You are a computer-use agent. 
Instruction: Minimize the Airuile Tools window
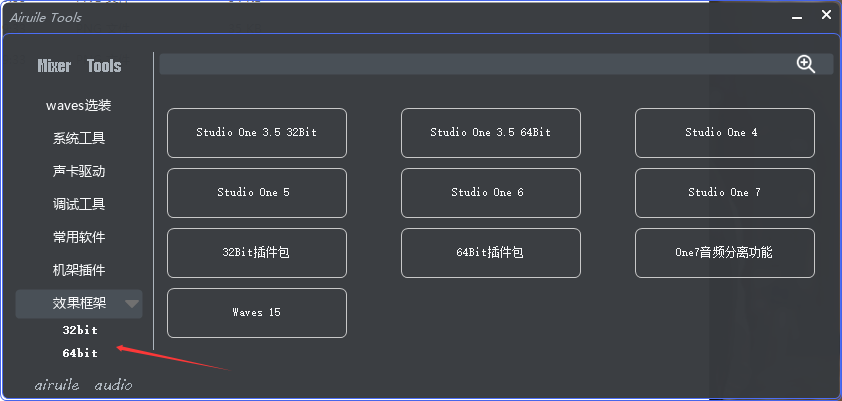(797, 18)
